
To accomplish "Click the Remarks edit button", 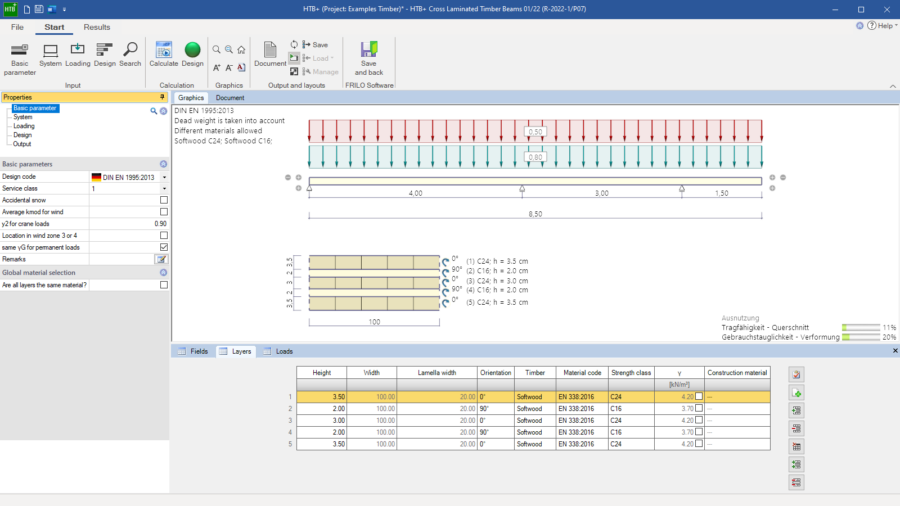I will 161,259.
